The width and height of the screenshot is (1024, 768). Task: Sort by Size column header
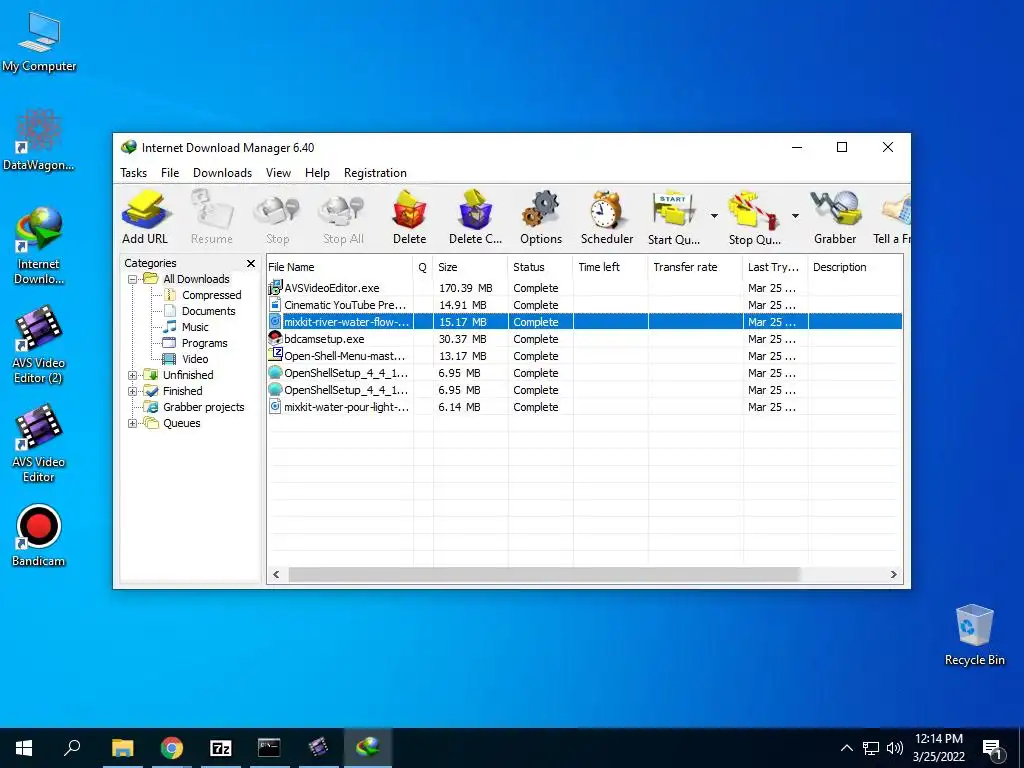pyautogui.click(x=470, y=267)
